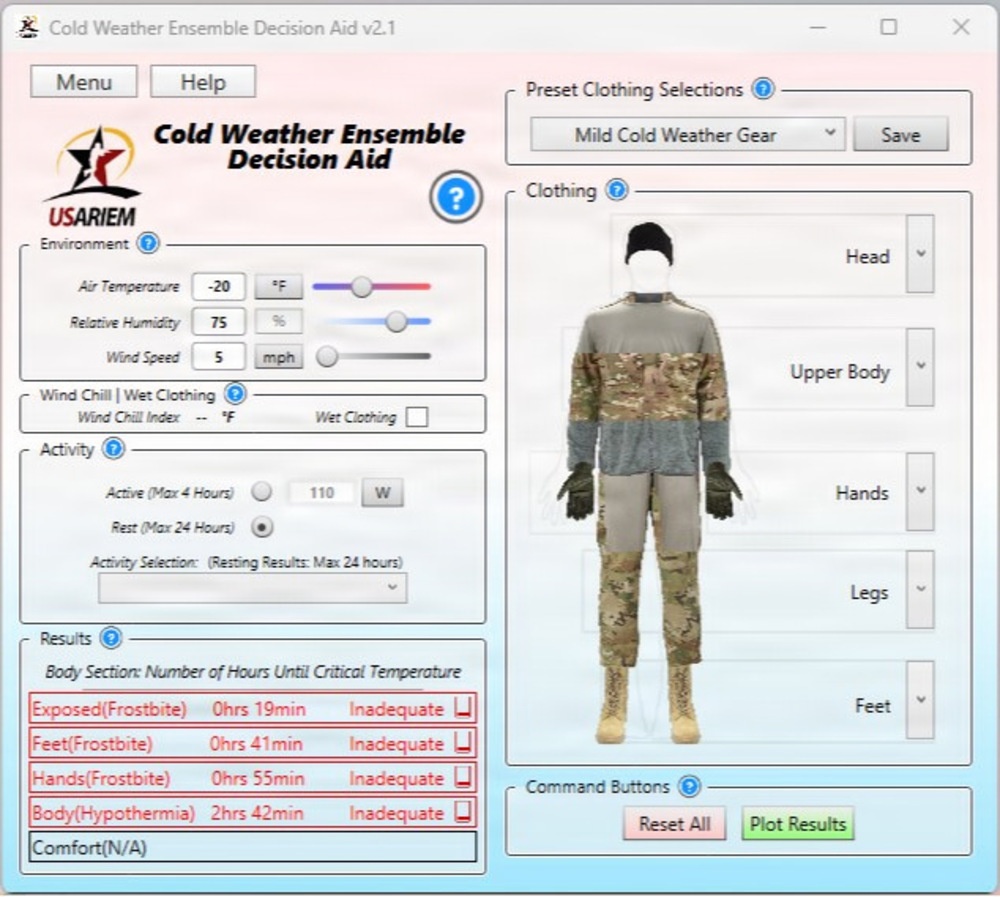Image resolution: width=1000 pixels, height=897 pixels.
Task: Expand the Hands clothing dropdown
Action: 920,491
